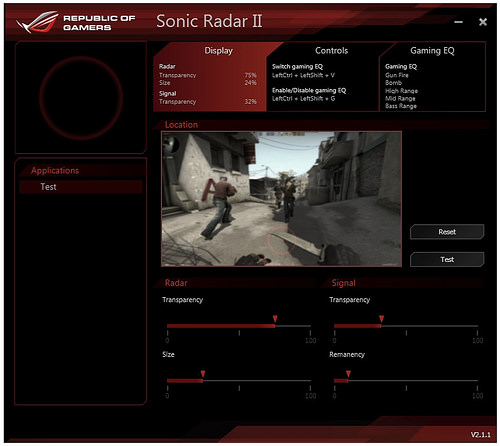Click the Test button beside preview
Screen dimensions: 500x446
pyautogui.click(x=447, y=259)
